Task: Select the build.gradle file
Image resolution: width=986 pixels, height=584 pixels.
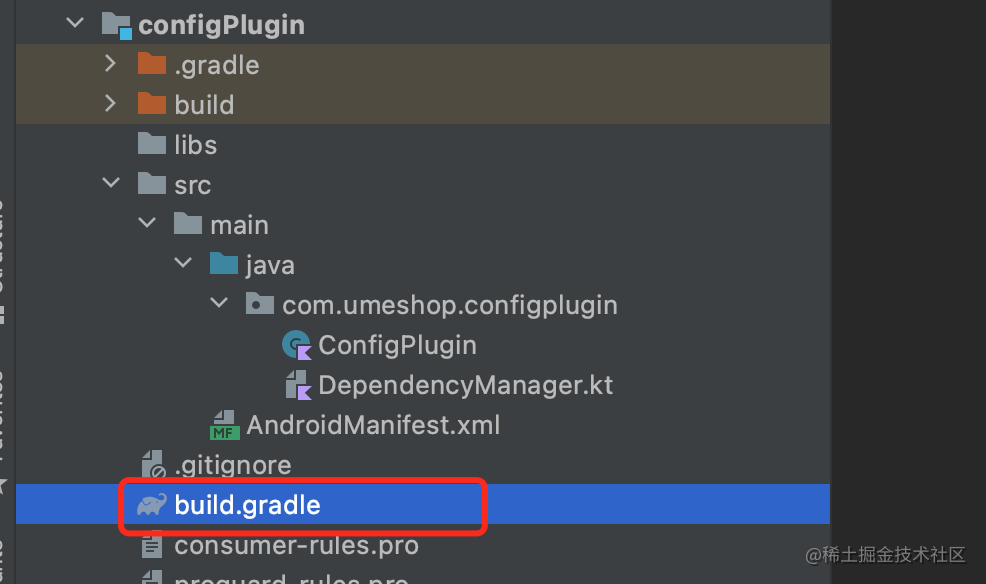Action: [247, 505]
